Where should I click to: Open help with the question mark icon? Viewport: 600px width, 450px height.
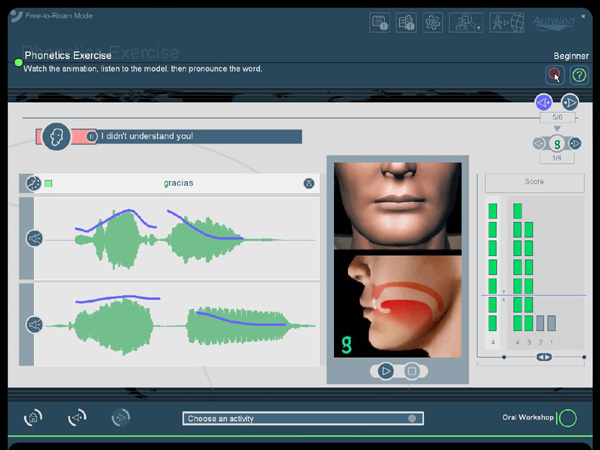(579, 75)
